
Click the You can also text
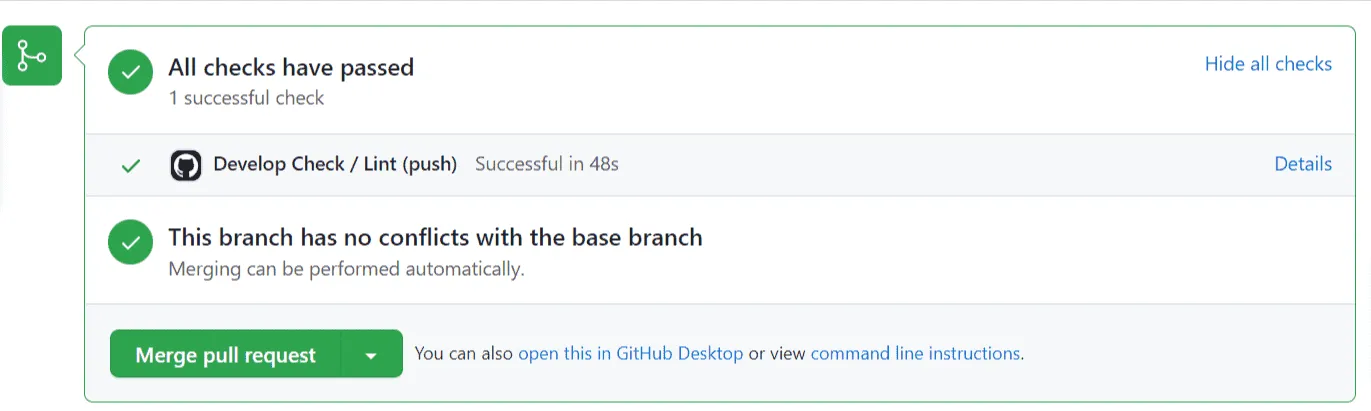coord(464,354)
